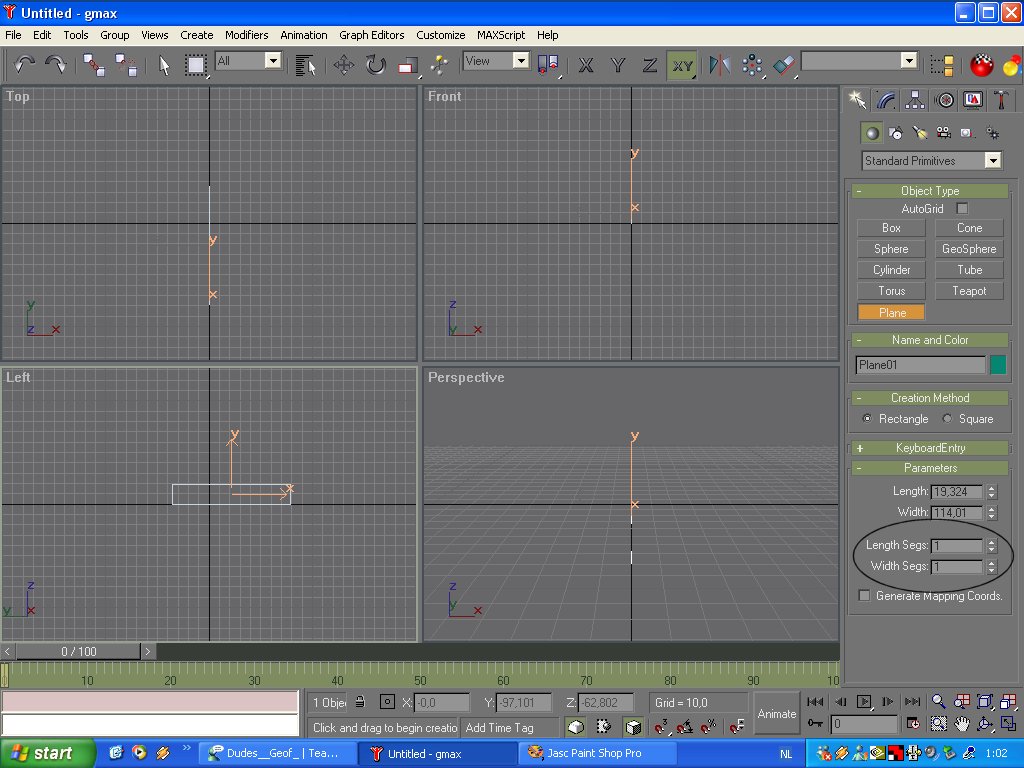Screen dimensions: 1024x768
Task: Restrict transform to Z axis
Action: (x=650, y=65)
